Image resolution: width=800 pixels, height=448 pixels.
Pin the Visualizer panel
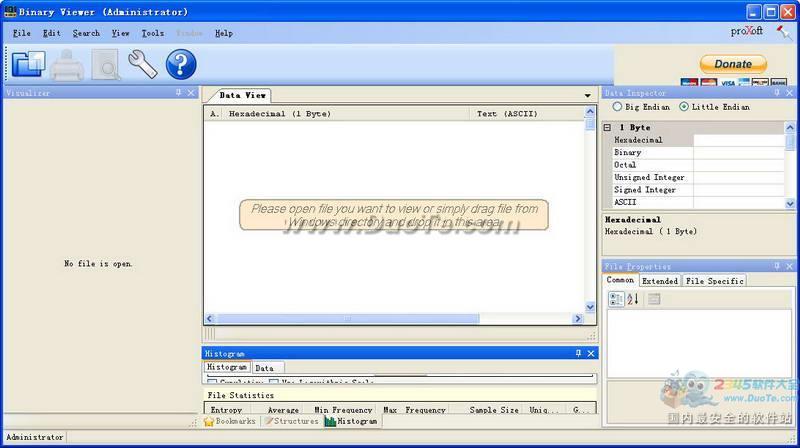tap(178, 93)
